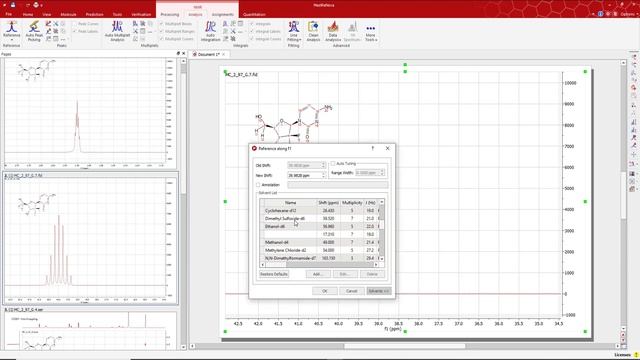This screenshot has height=360, width=640.
Task: Open the Options dropdown in the title bar
Action: pyautogui.click(x=627, y=14)
